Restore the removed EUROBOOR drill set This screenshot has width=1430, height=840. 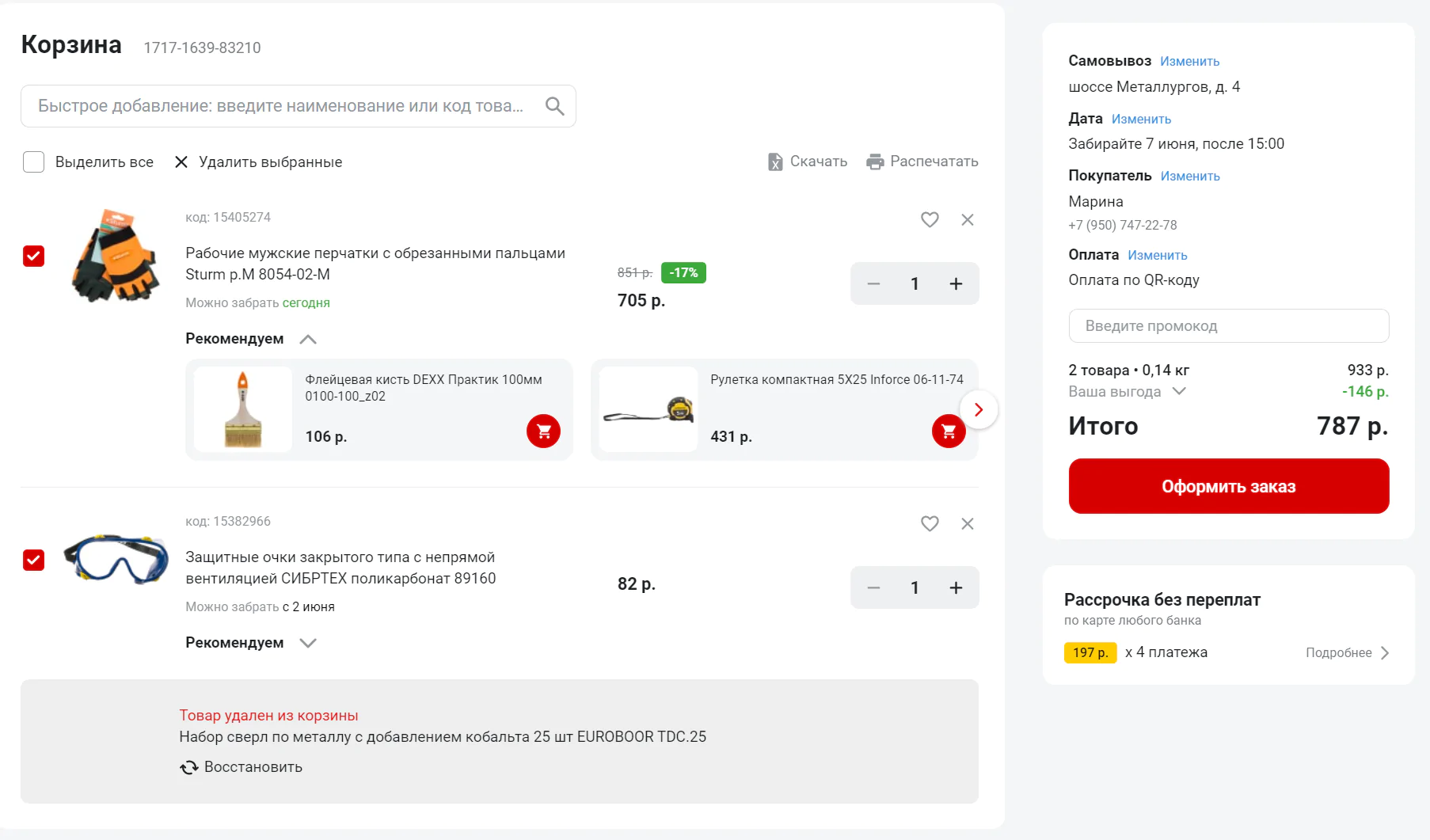[242, 767]
